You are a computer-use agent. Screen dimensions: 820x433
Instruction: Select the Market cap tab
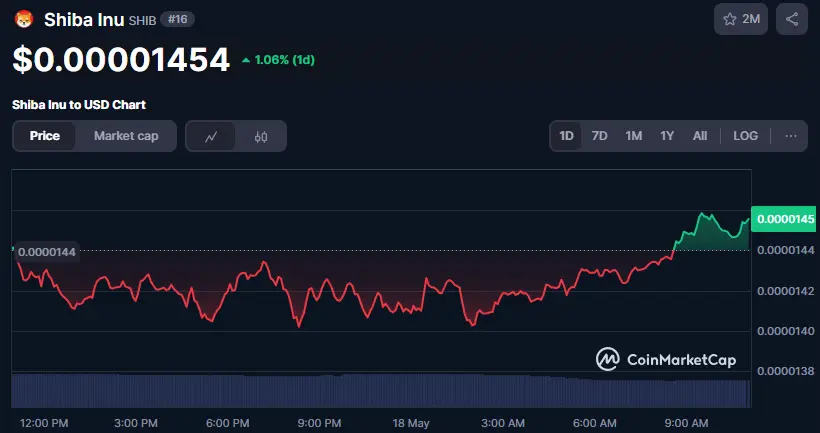[126, 136]
